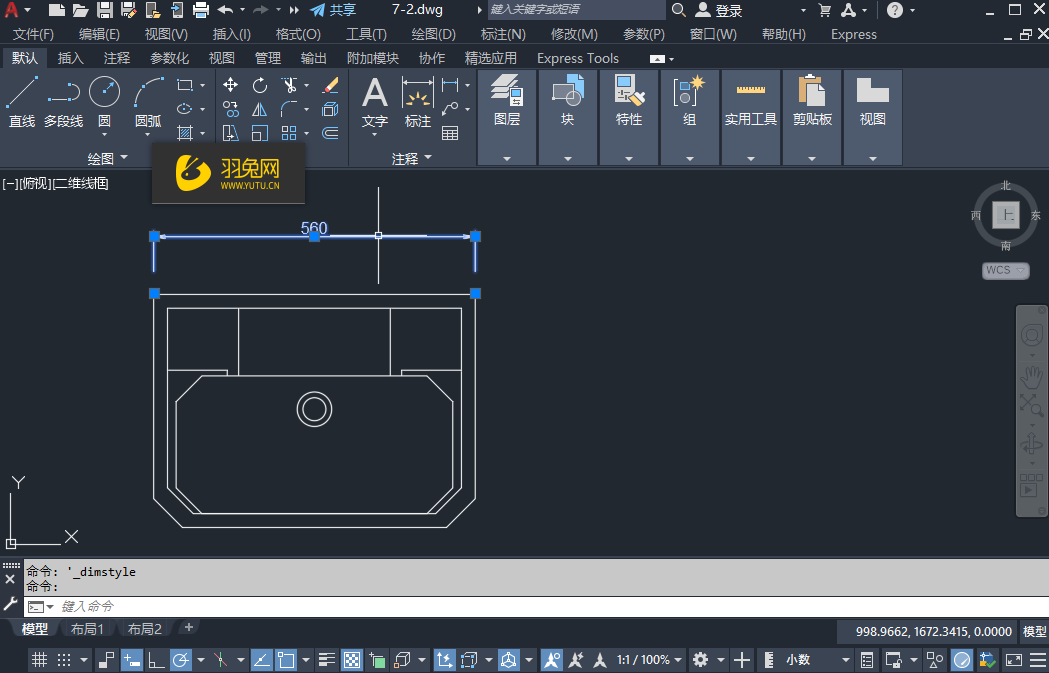Click the Erase tool icon
The height and width of the screenshot is (673, 1049).
(330, 85)
